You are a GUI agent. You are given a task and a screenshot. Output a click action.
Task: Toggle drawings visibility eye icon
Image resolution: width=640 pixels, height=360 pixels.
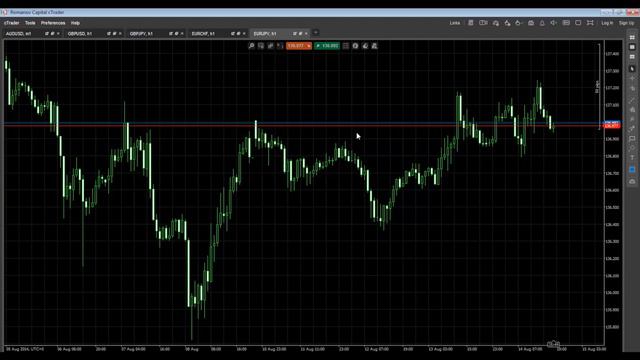[632, 181]
